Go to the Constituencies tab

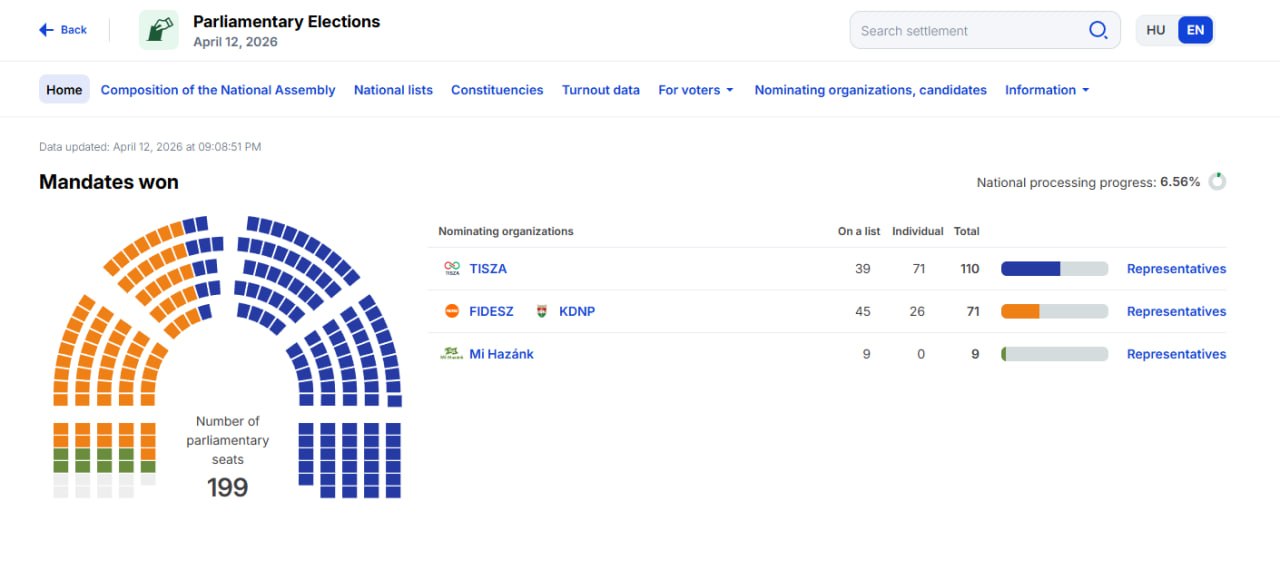point(497,90)
